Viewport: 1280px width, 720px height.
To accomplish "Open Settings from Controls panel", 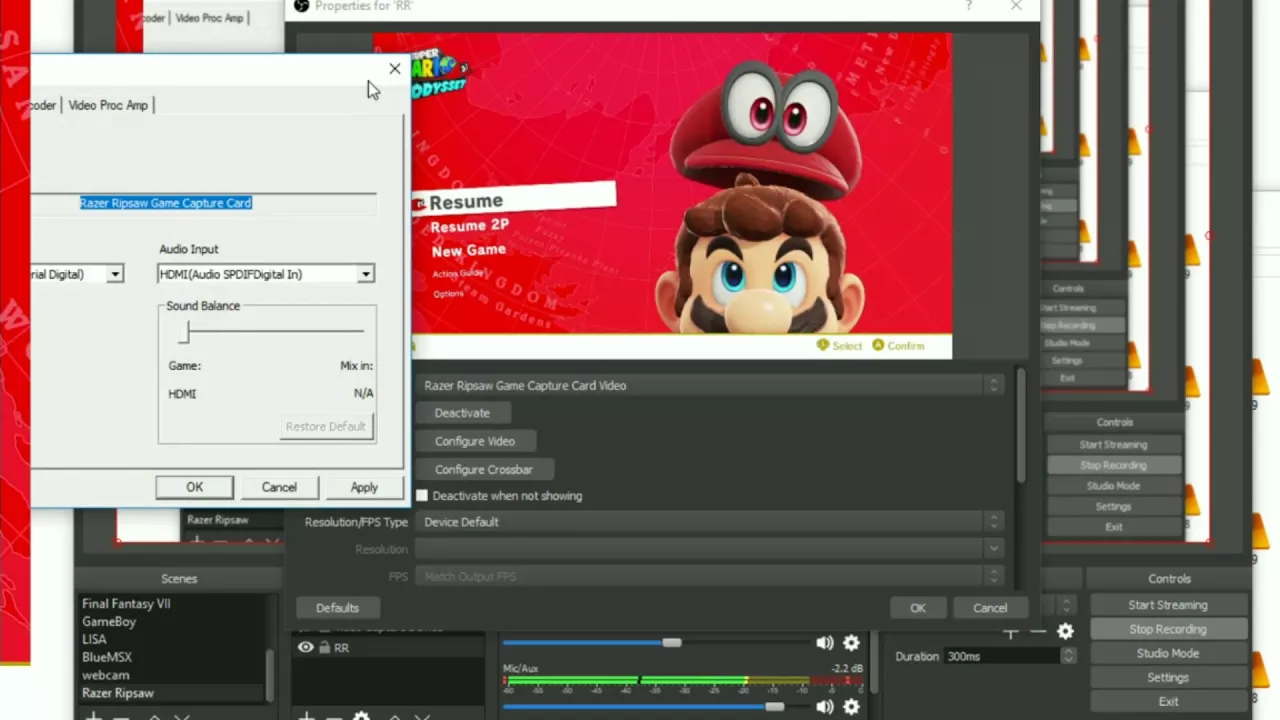I will pyautogui.click(x=1168, y=677).
